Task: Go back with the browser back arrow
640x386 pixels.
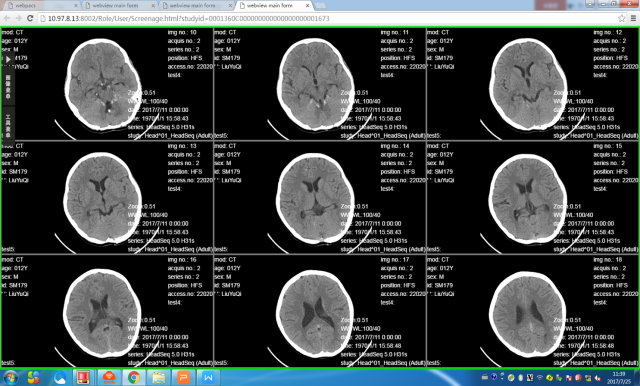Action: pyautogui.click(x=7, y=18)
